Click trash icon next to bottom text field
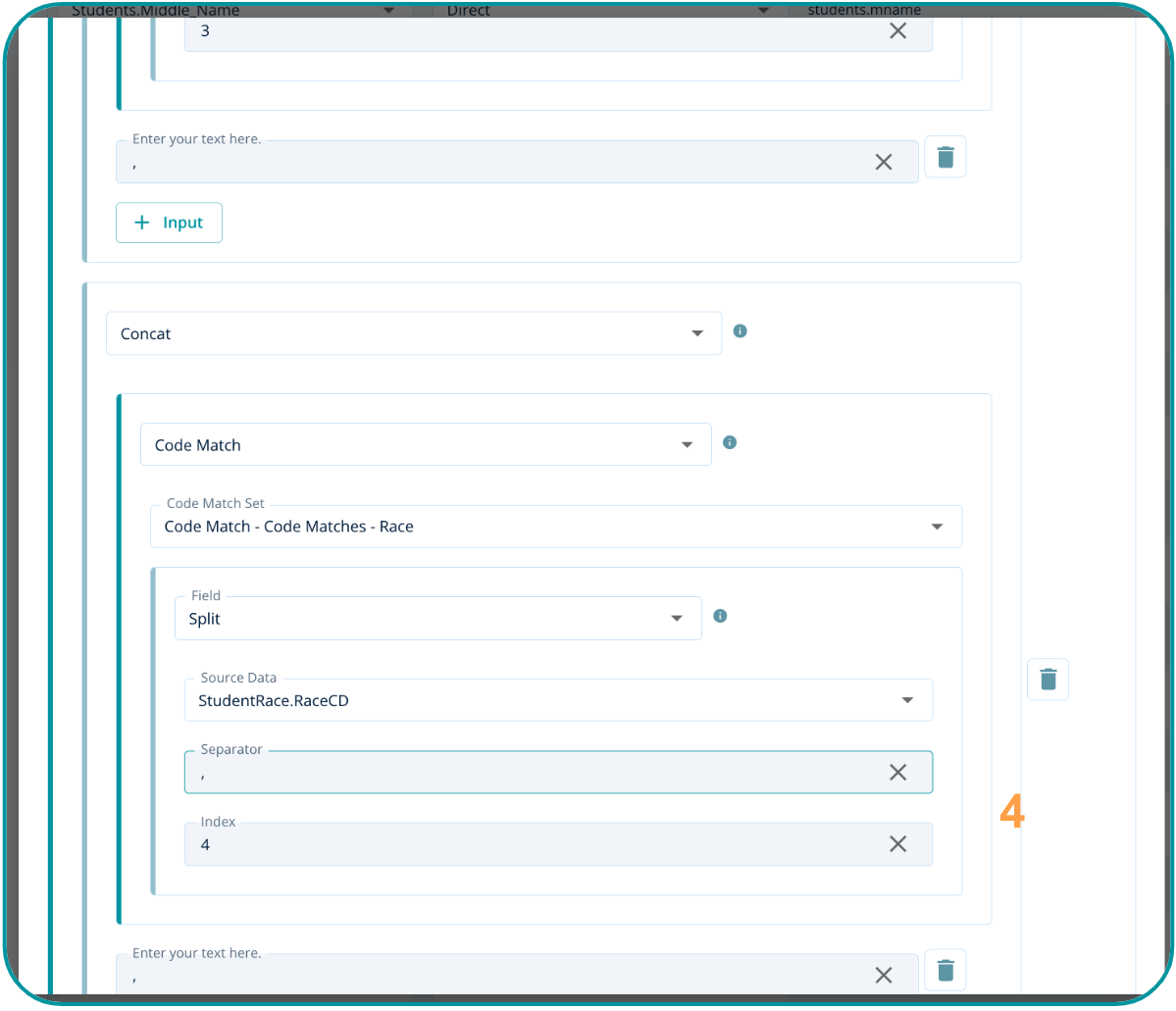The width and height of the screenshot is (1176, 1011). click(x=946, y=971)
